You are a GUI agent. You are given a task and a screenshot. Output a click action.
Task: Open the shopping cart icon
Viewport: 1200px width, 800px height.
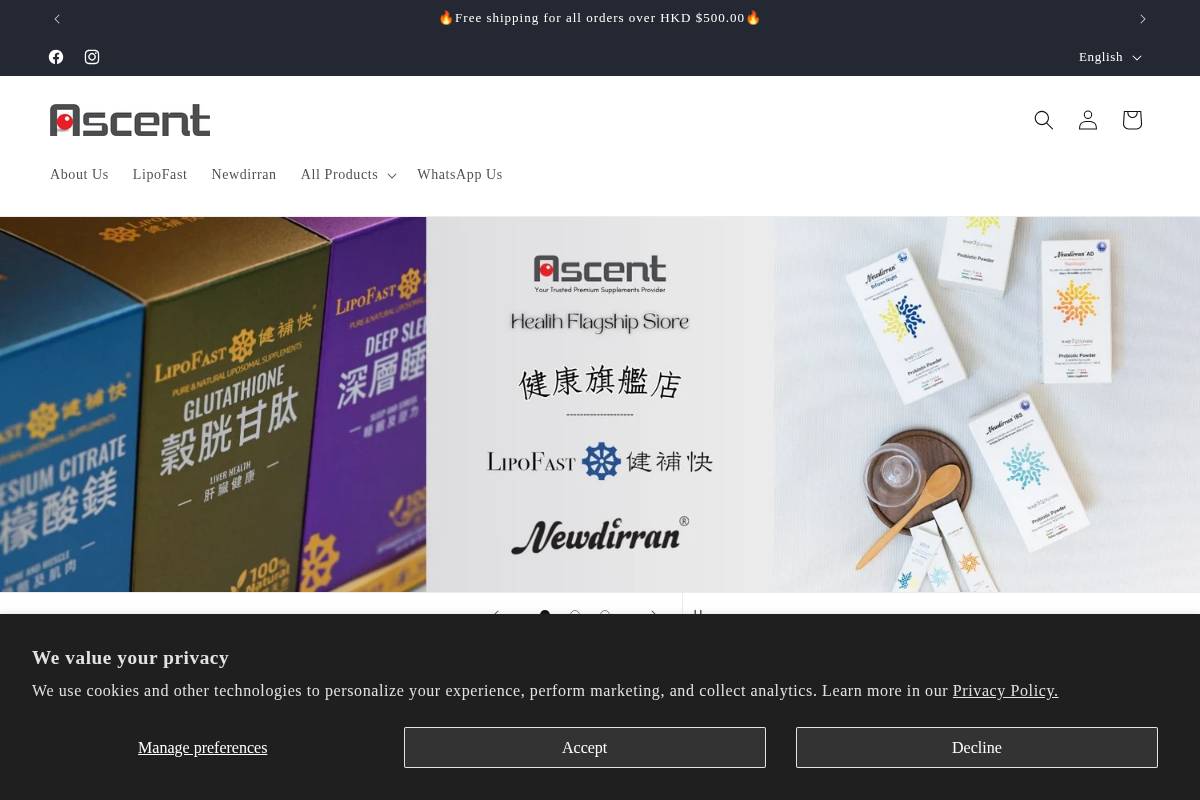(x=1132, y=120)
